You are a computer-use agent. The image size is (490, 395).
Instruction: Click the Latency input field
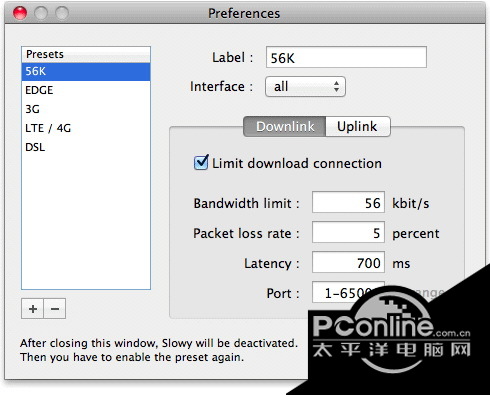[348, 262]
